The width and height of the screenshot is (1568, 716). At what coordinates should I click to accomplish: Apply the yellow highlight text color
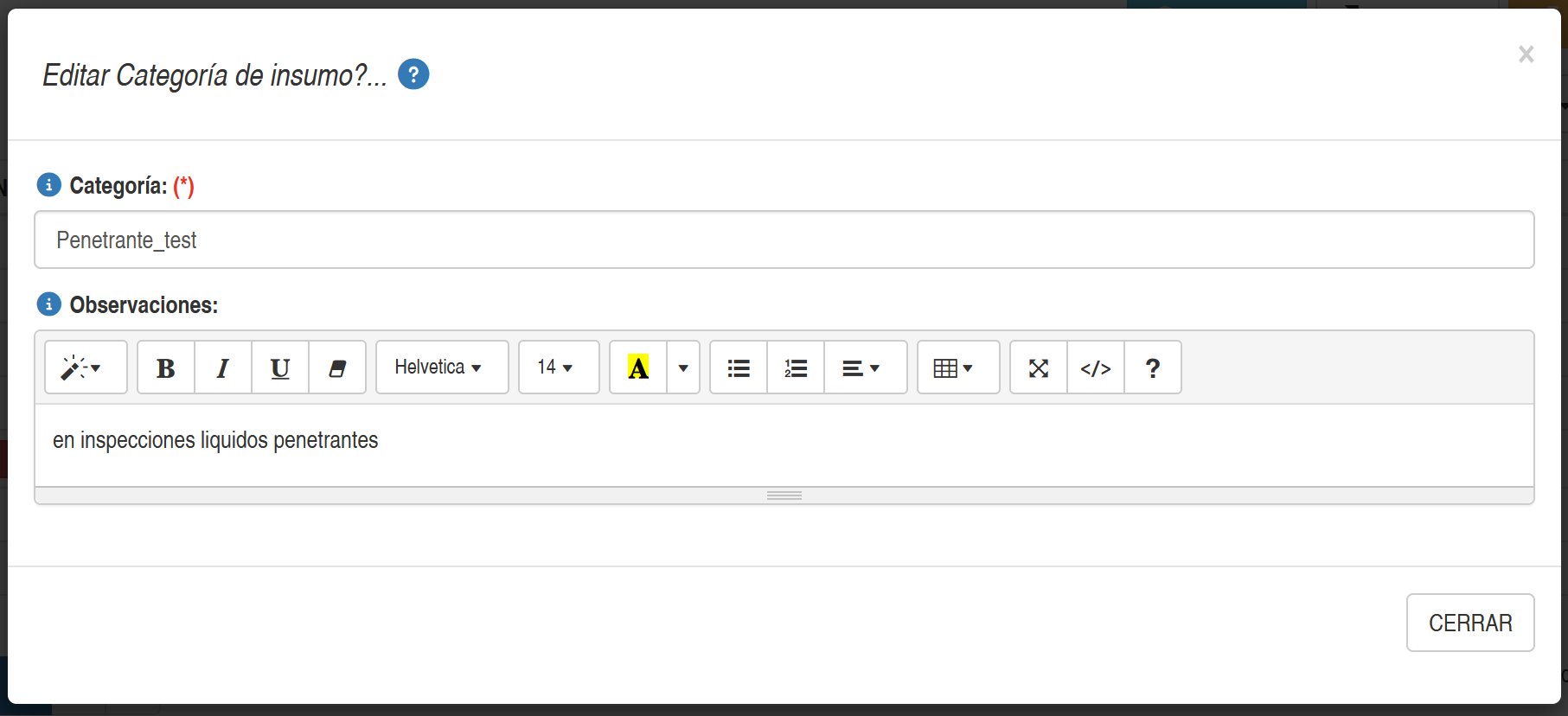click(638, 368)
